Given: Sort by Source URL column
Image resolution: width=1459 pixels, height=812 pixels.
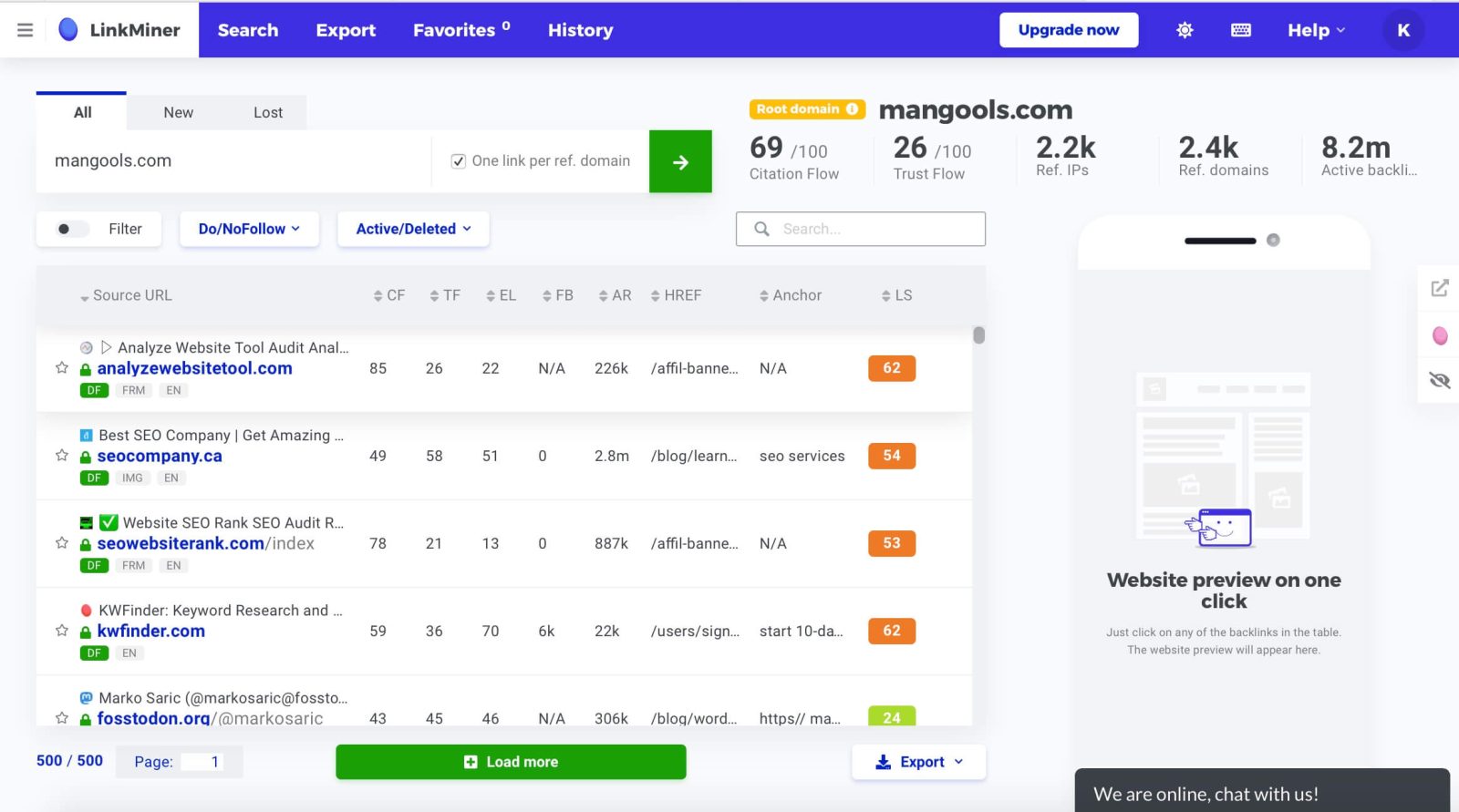Looking at the screenshot, I should click(126, 295).
